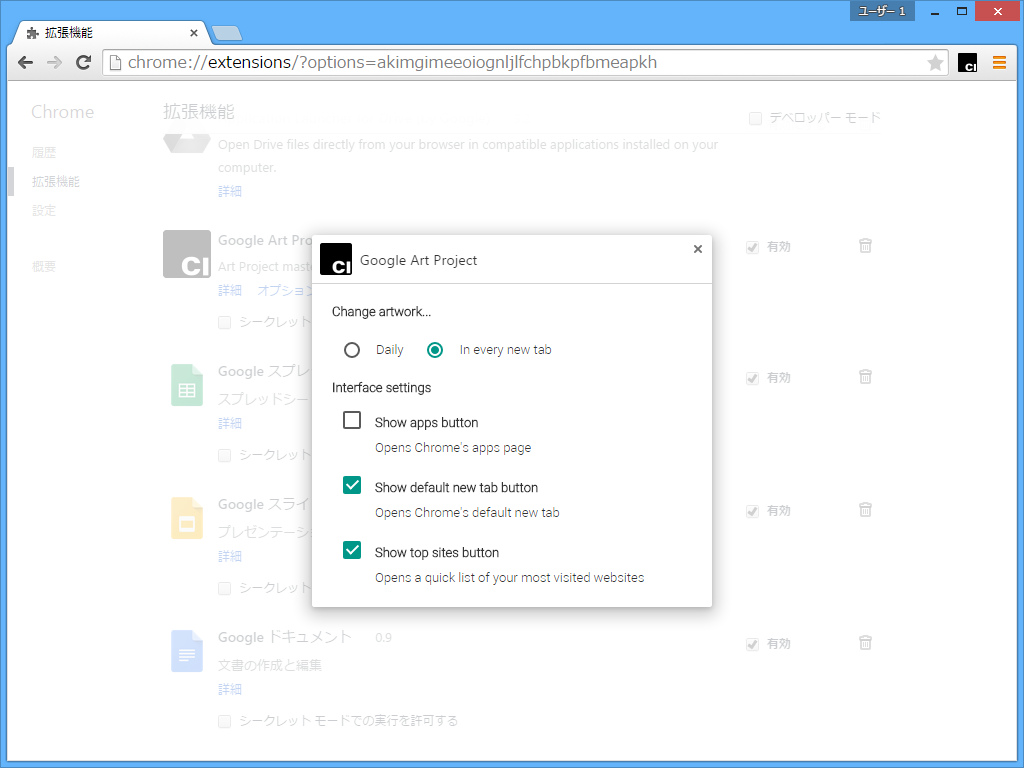Image resolution: width=1024 pixels, height=768 pixels.
Task: Open the CI extension toolbar icon
Action: click(x=968, y=63)
